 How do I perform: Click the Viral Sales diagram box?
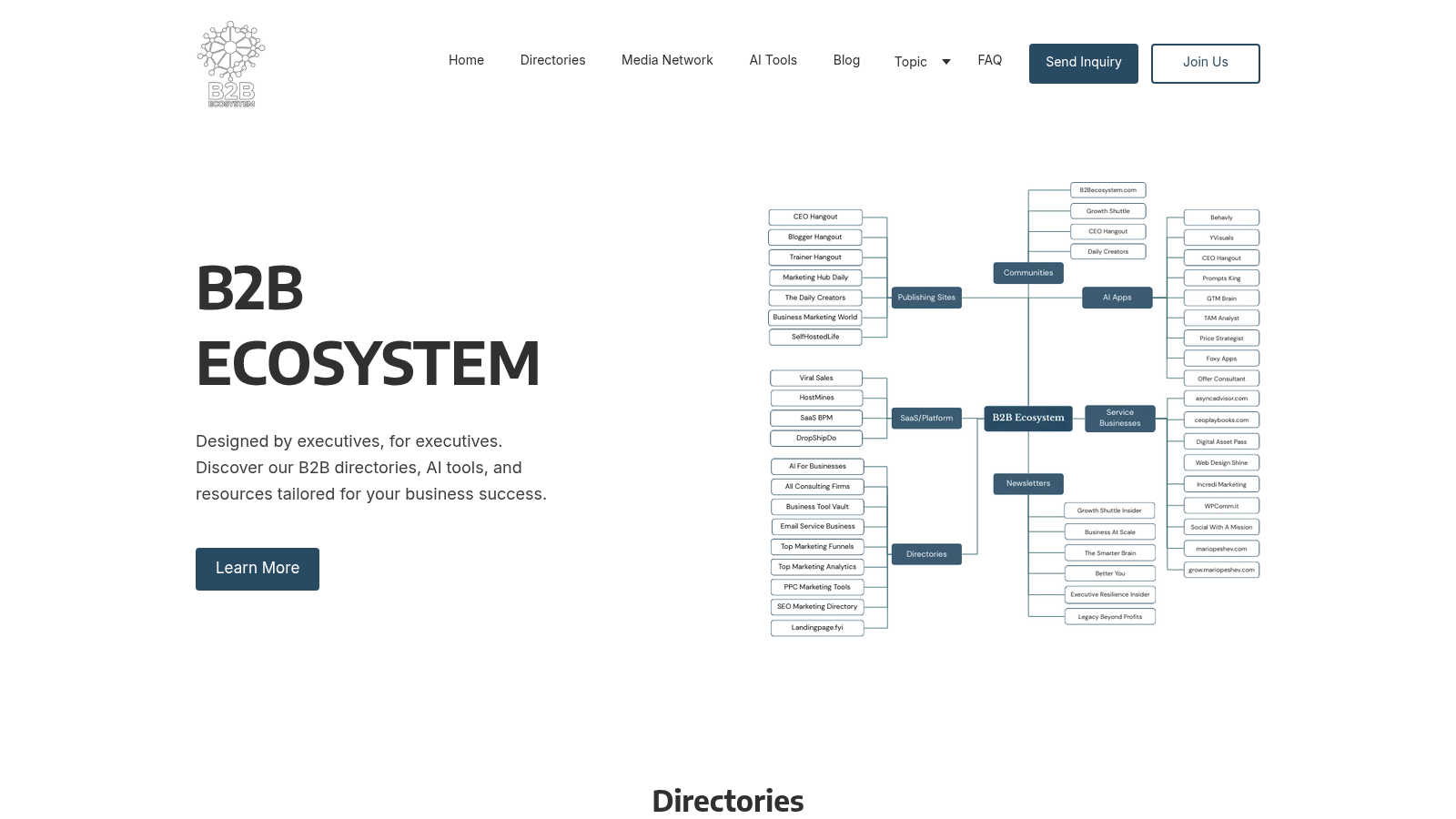coord(816,378)
